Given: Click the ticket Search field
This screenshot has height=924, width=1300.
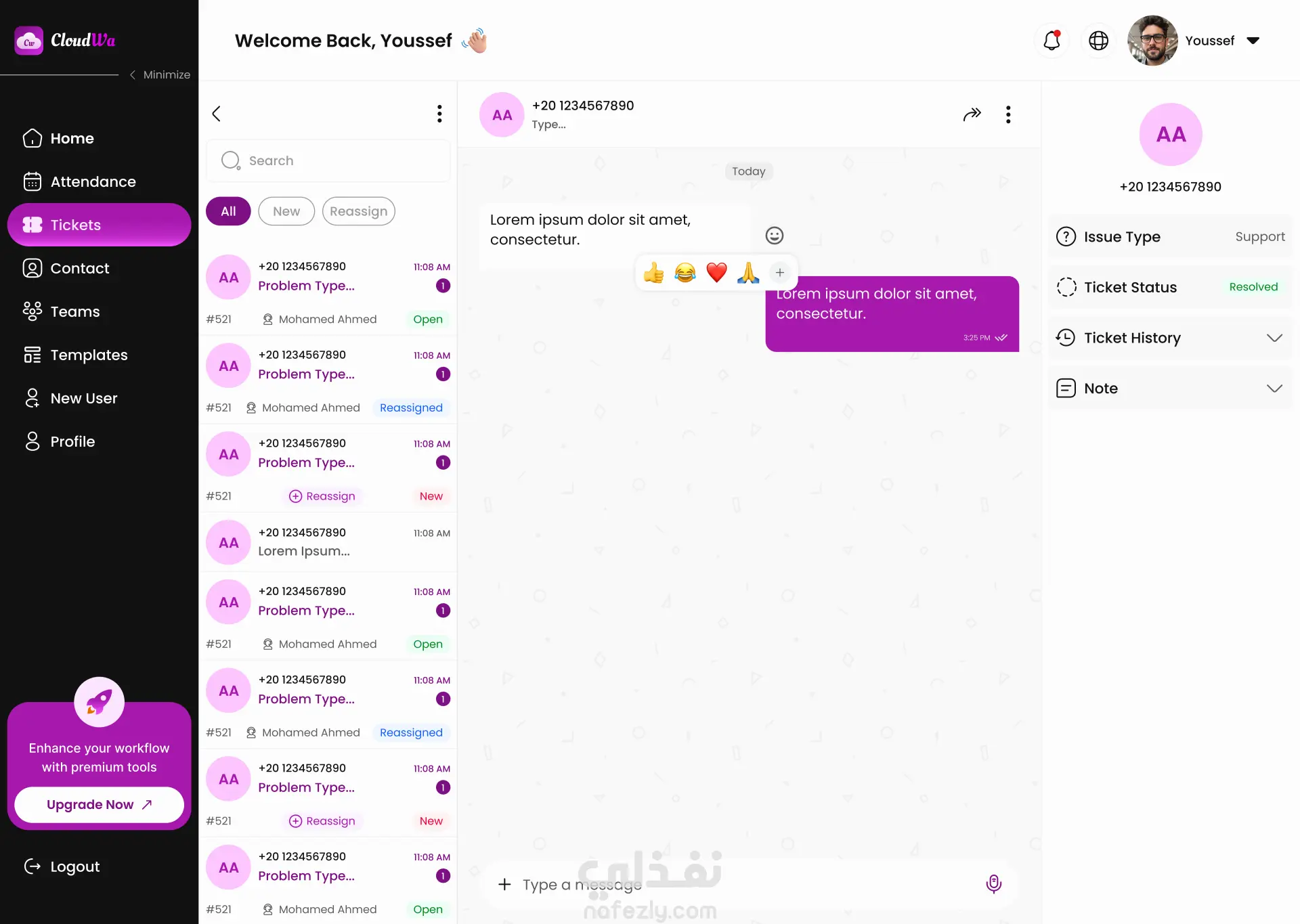Looking at the screenshot, I should click(328, 160).
